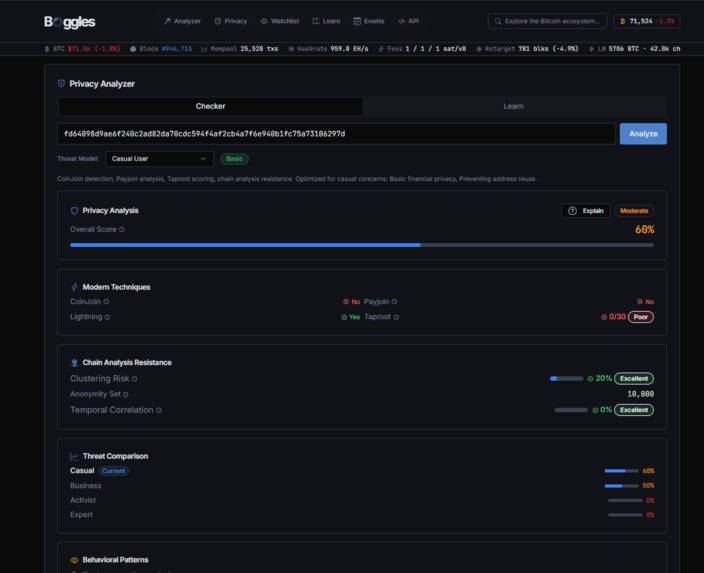The image size is (704, 573).
Task: Click the Payjoin No status indicator
Action: [x=646, y=302]
